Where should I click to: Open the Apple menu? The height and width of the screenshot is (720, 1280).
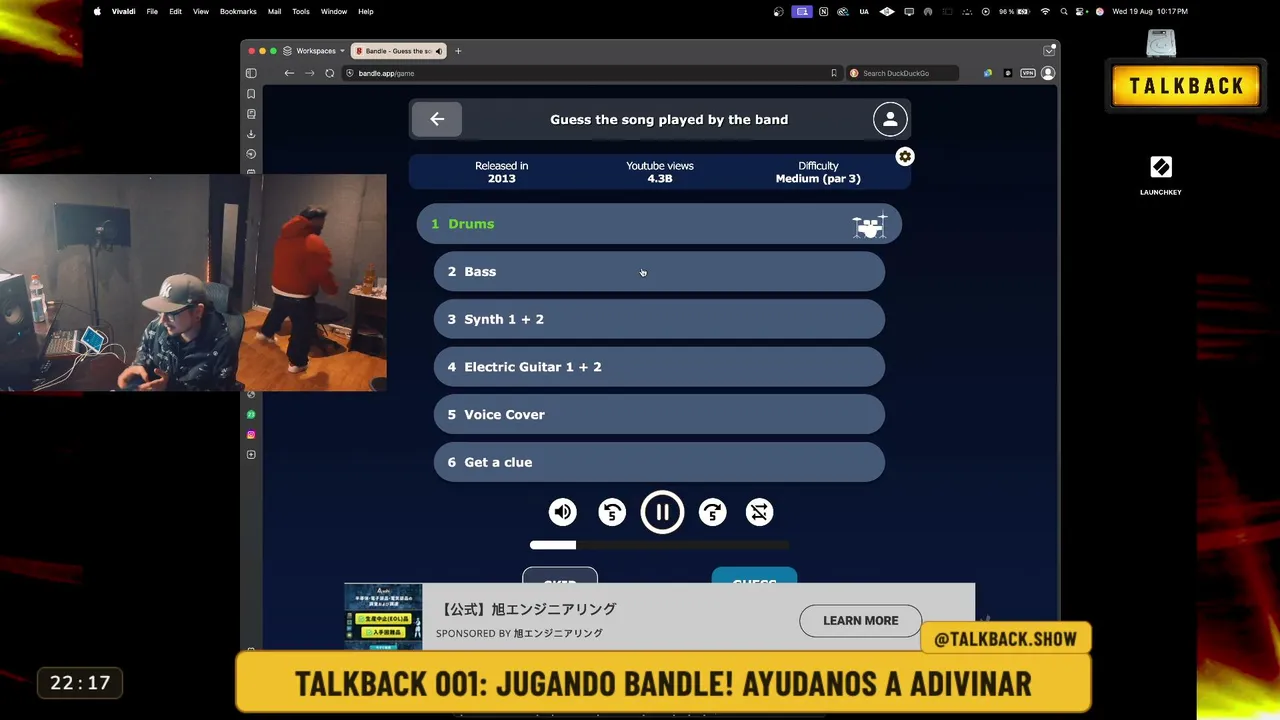[97, 12]
